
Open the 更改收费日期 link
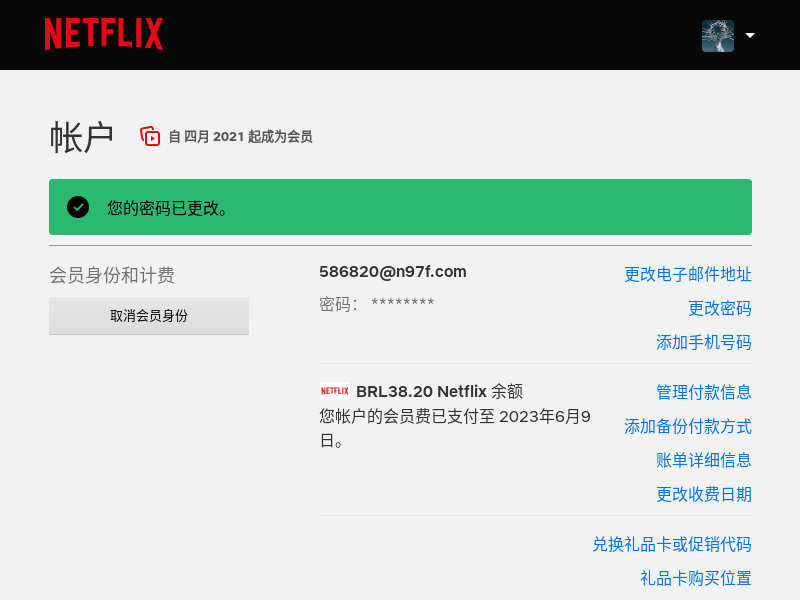point(704,494)
